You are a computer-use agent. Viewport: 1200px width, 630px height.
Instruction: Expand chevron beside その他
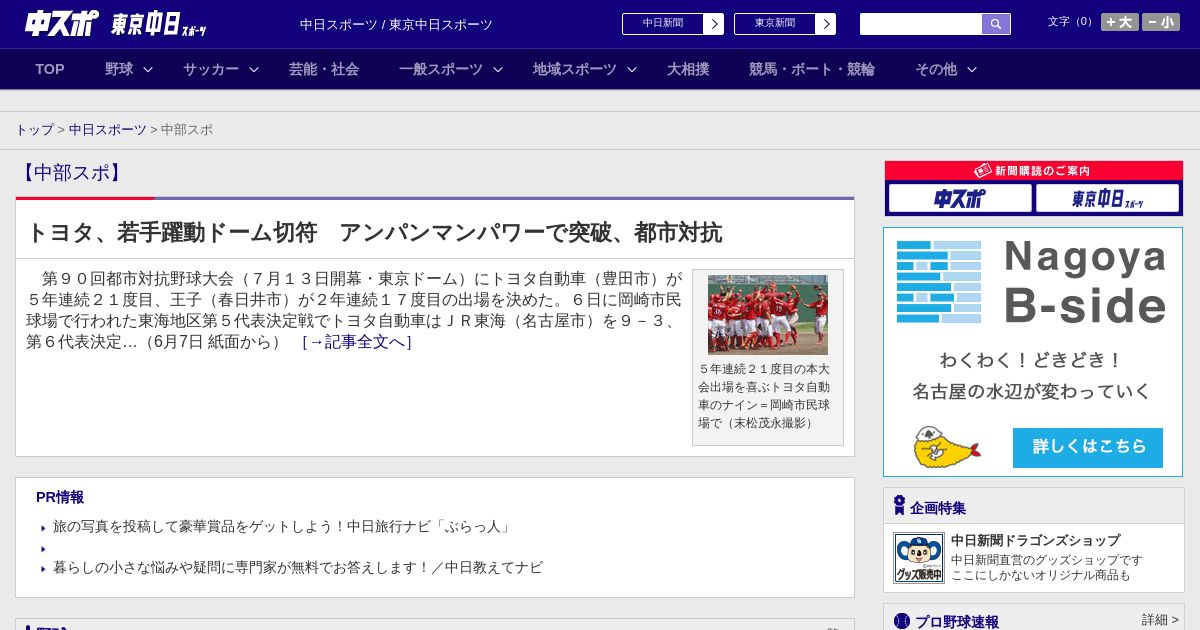(972, 69)
